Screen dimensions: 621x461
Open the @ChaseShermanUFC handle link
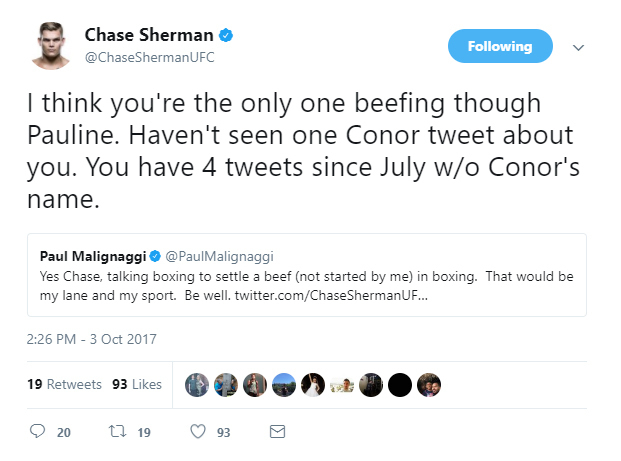point(149,57)
